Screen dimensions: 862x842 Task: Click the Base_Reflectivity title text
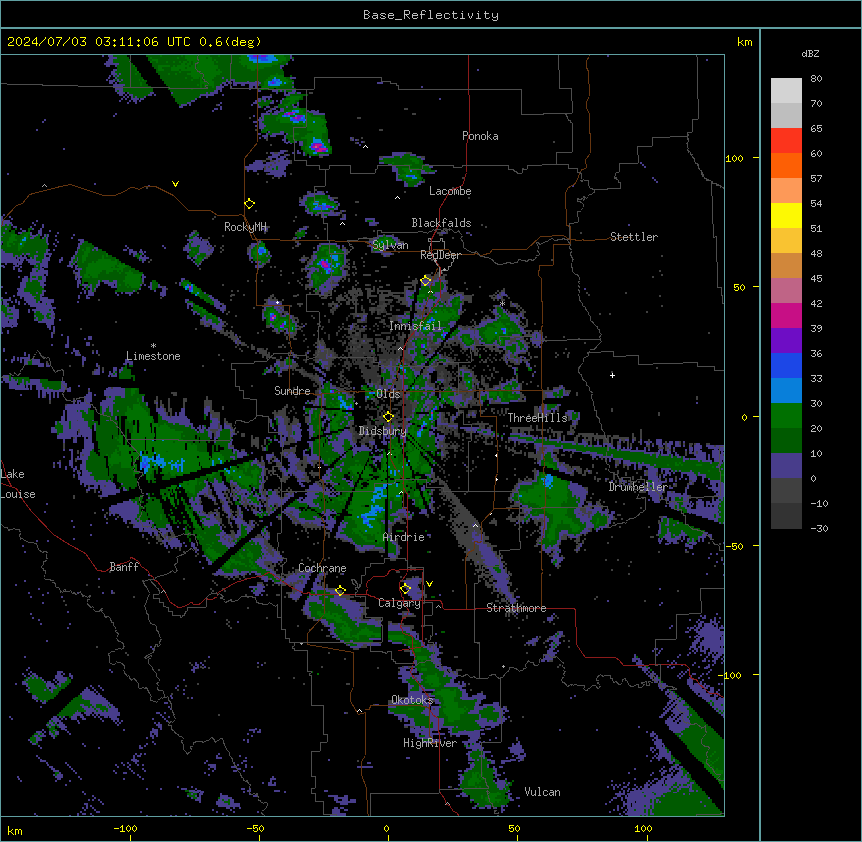(430, 15)
